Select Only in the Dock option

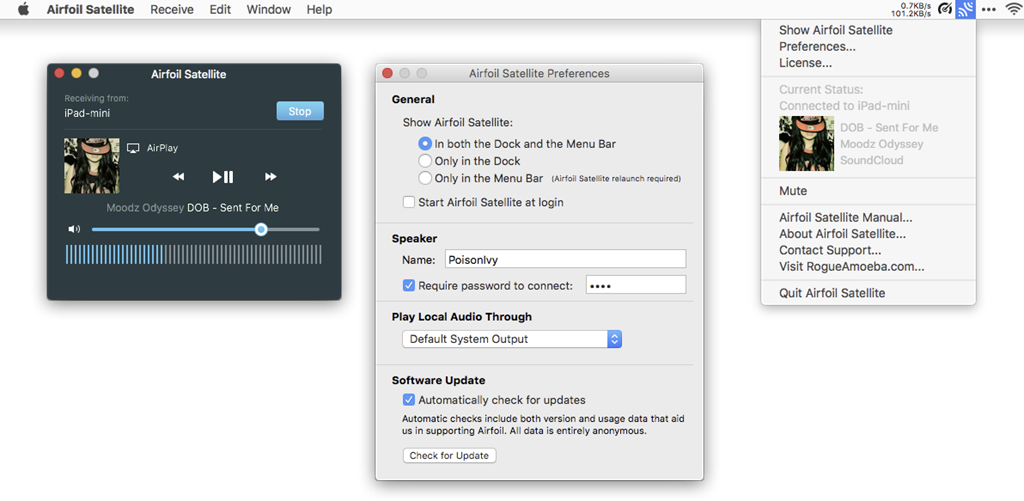coord(424,161)
